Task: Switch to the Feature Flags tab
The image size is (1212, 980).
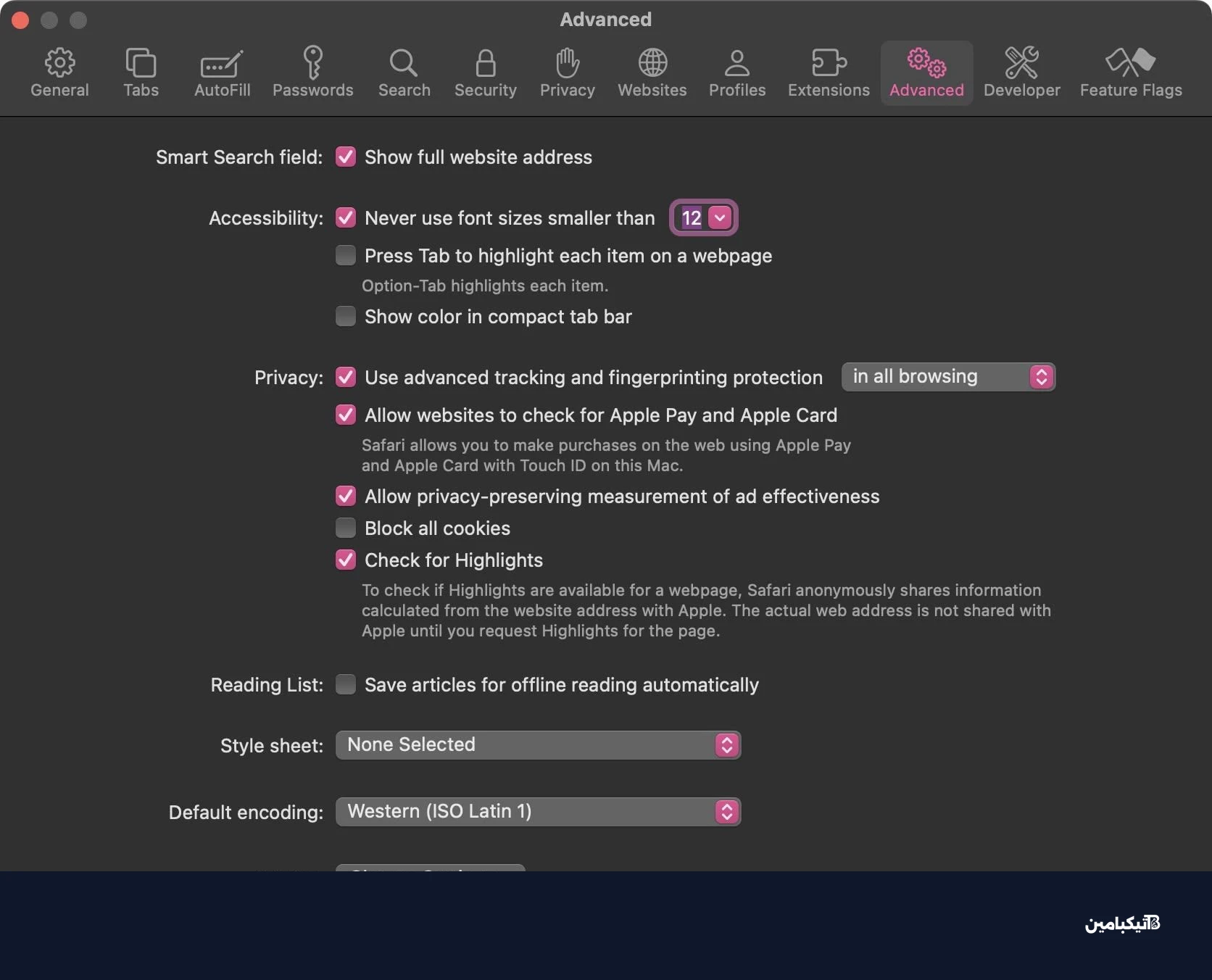Action: tap(1130, 72)
